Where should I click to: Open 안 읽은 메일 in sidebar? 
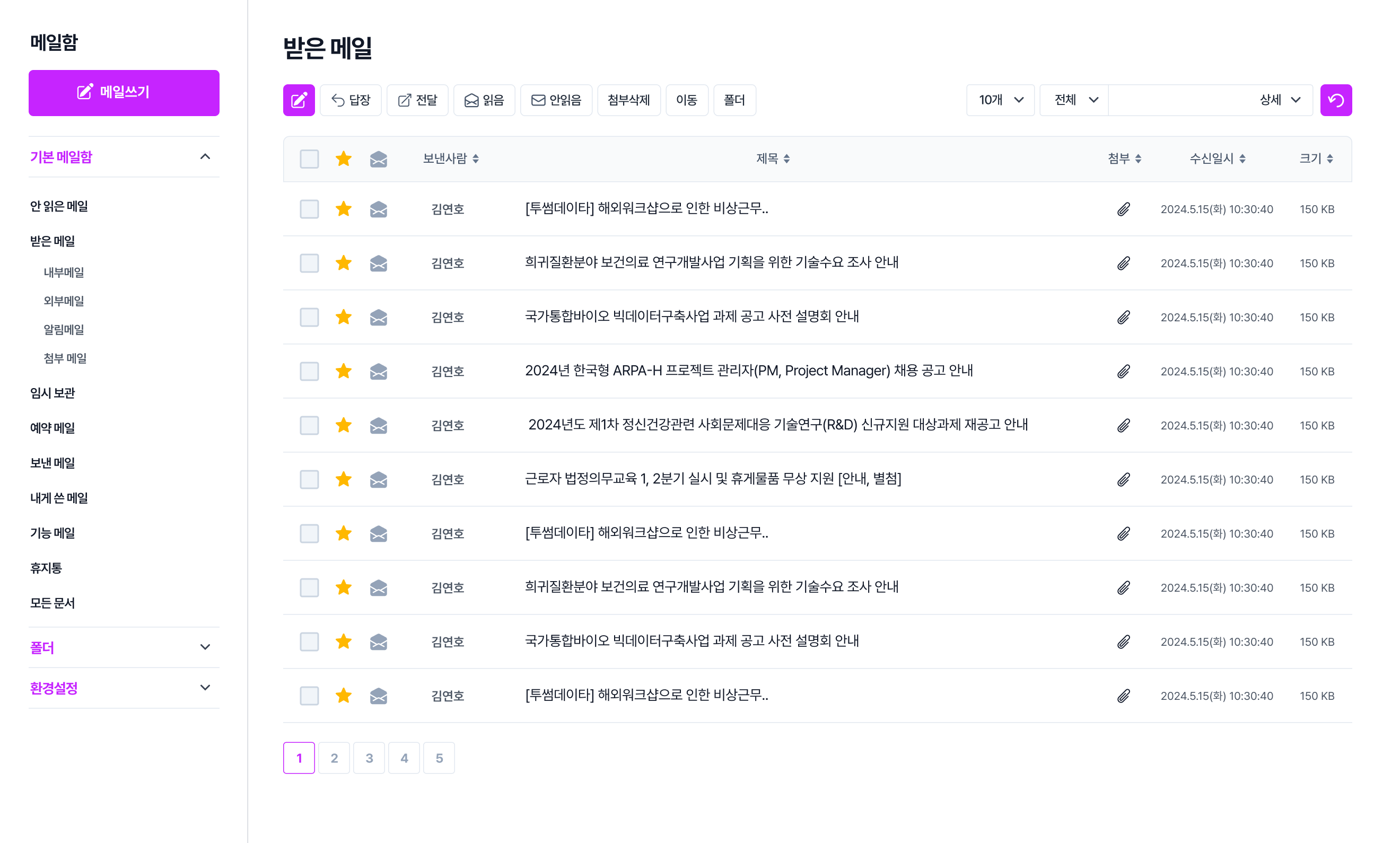point(59,206)
